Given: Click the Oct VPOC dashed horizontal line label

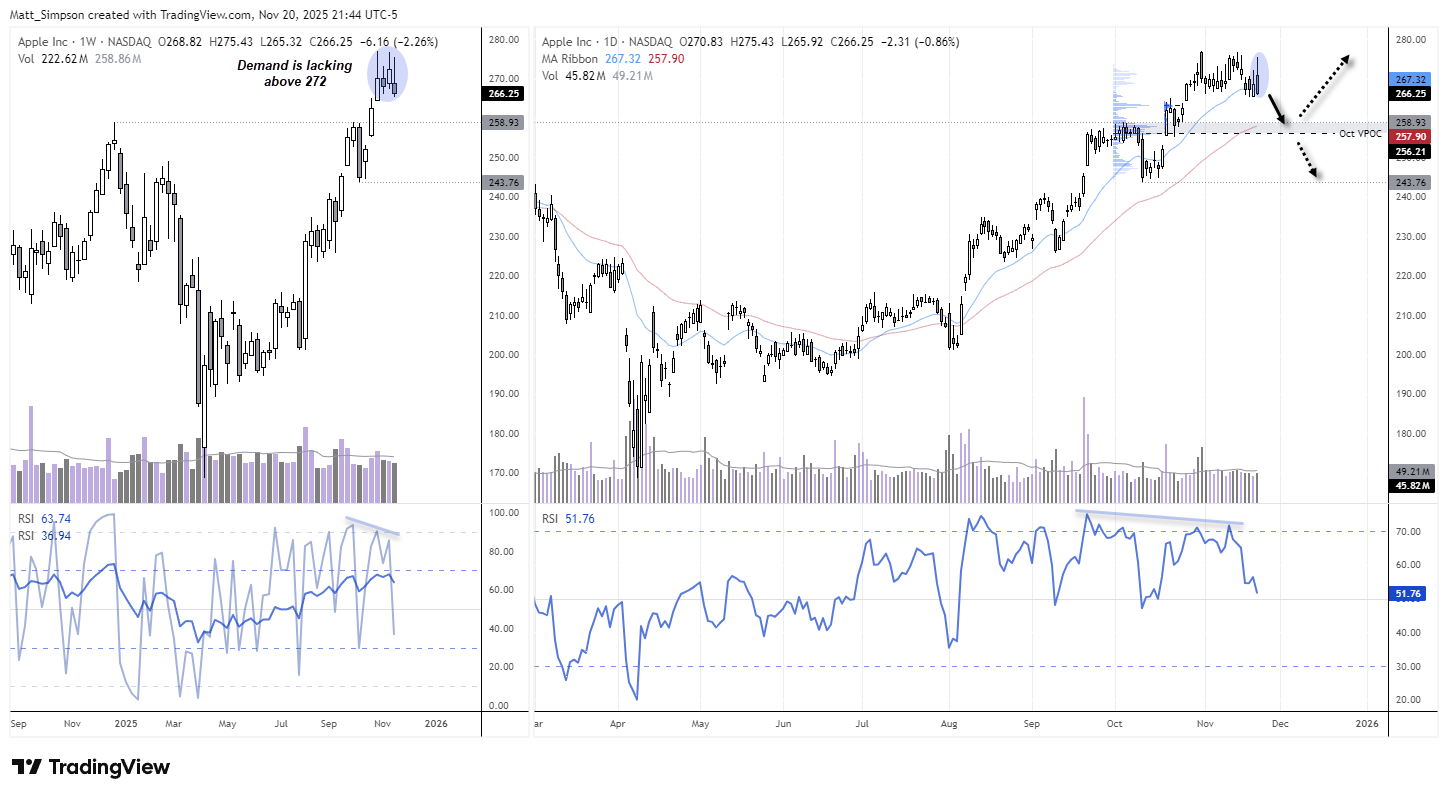Looking at the screenshot, I should coord(1359,133).
